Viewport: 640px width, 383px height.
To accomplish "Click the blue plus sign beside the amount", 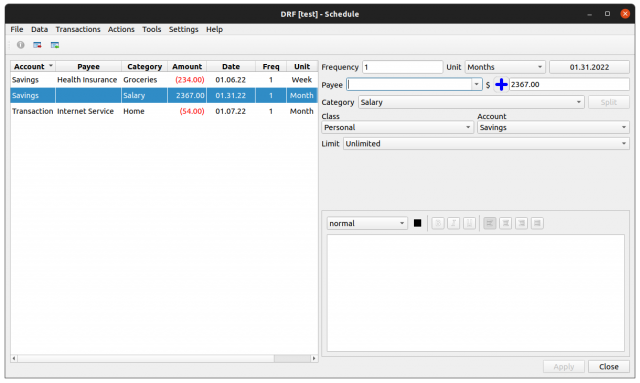I will pos(501,85).
